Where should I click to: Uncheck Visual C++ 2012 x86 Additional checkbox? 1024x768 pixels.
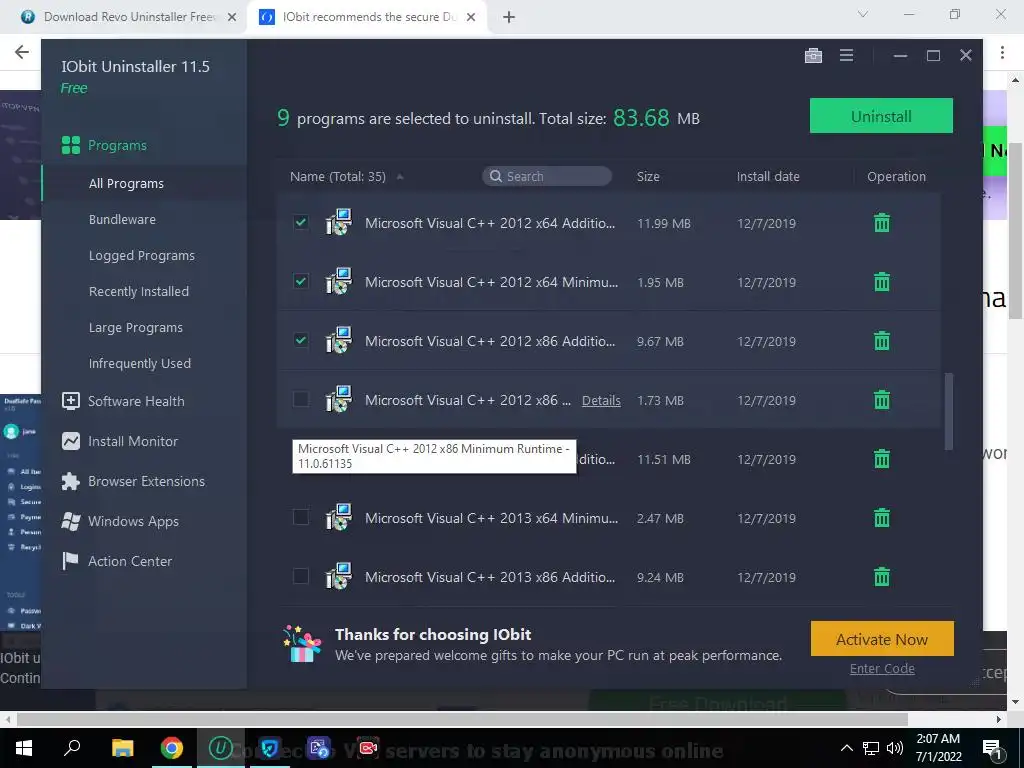[x=300, y=340]
